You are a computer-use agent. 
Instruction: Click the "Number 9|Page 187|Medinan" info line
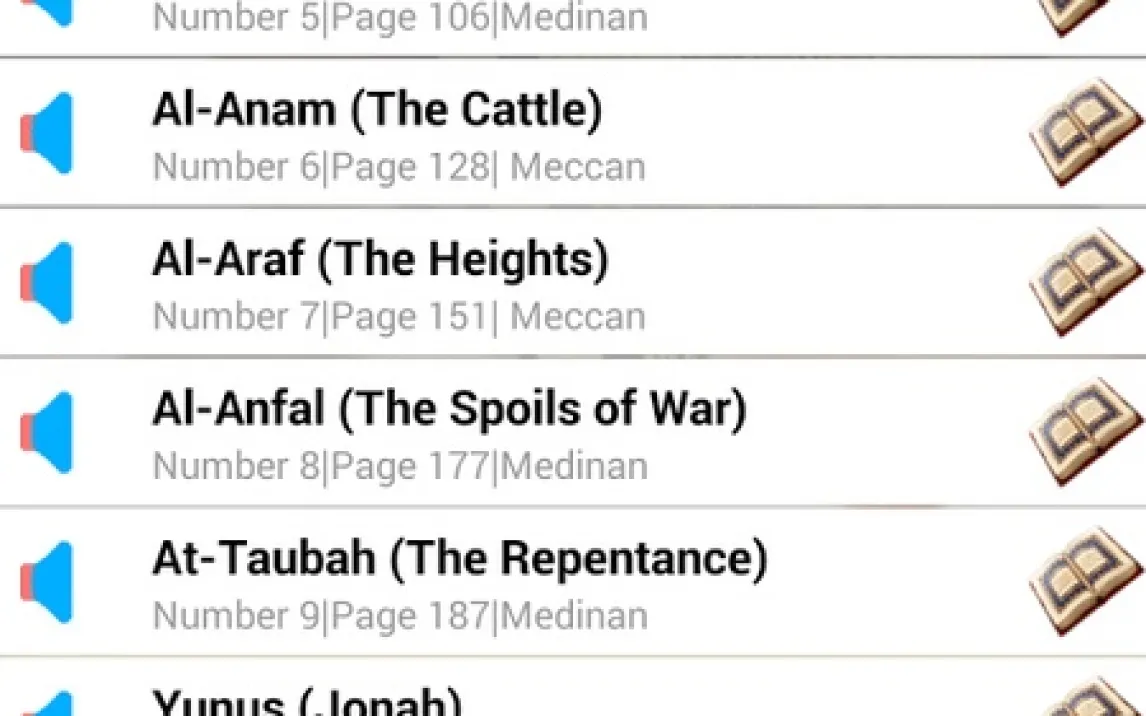click(399, 615)
